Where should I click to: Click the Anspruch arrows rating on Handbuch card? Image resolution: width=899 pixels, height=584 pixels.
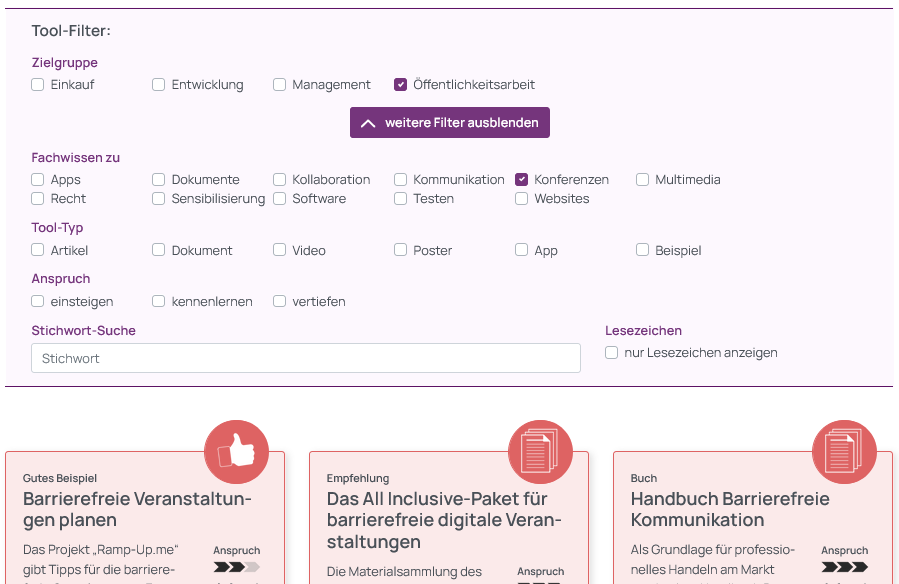[844, 567]
